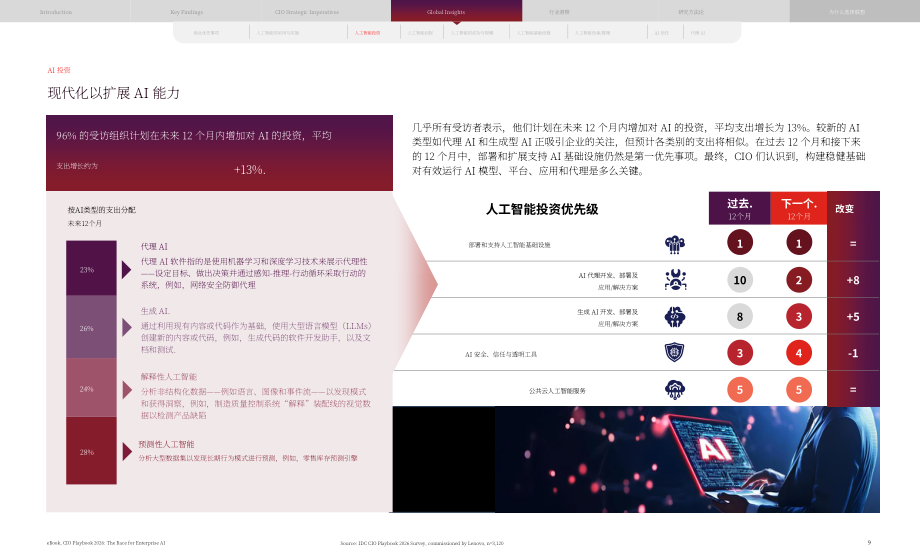This screenshot has height=559, width=920.
Task: Click the 过去 12个月 column header
Action: tap(739, 208)
